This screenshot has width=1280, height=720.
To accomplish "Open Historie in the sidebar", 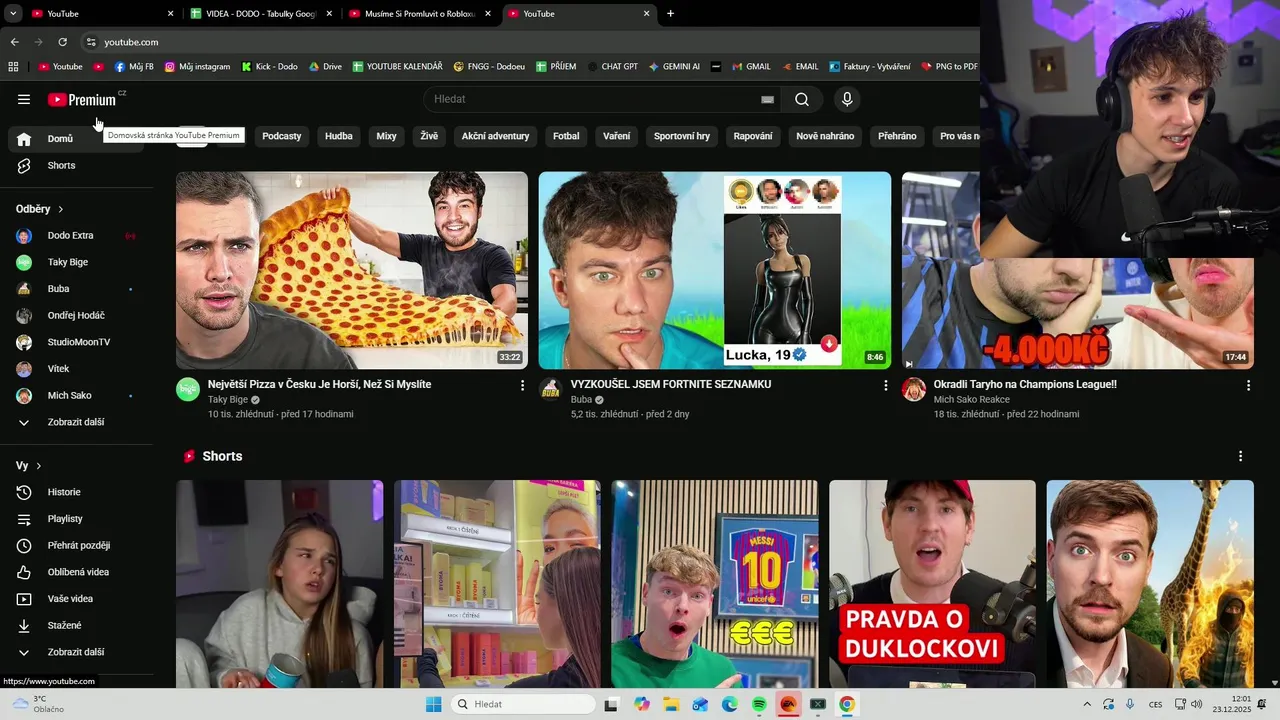I will pyautogui.click(x=76, y=492).
